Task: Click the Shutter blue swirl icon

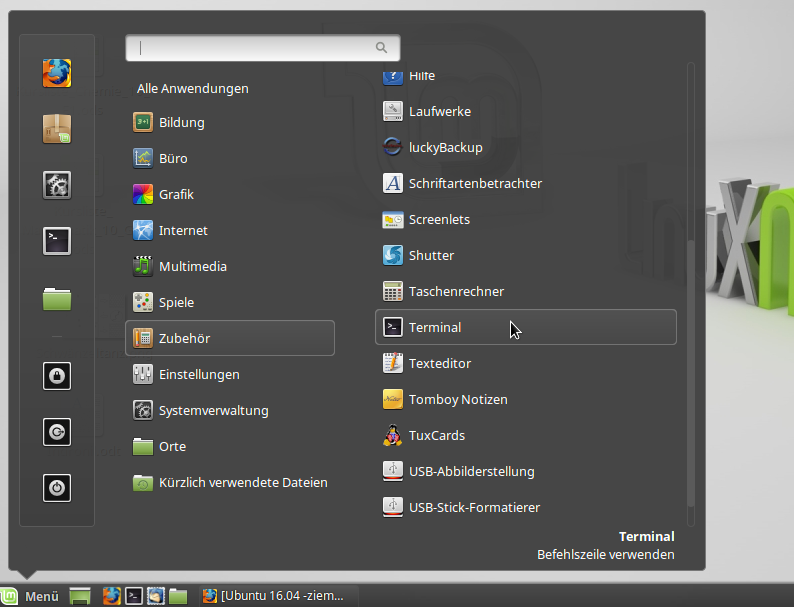Action: 392,255
